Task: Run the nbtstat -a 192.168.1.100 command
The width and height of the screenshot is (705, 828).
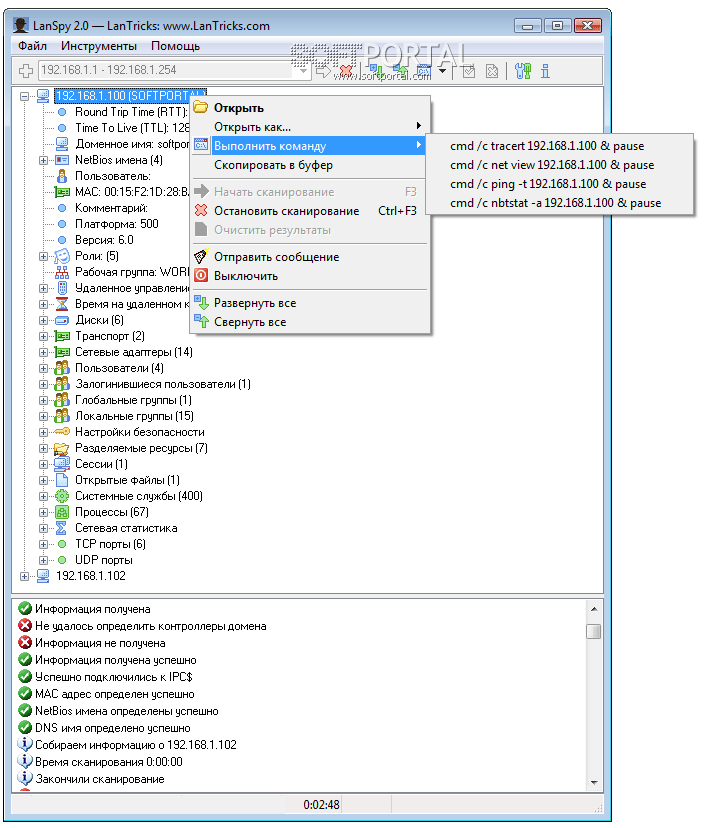Action: 559,203
